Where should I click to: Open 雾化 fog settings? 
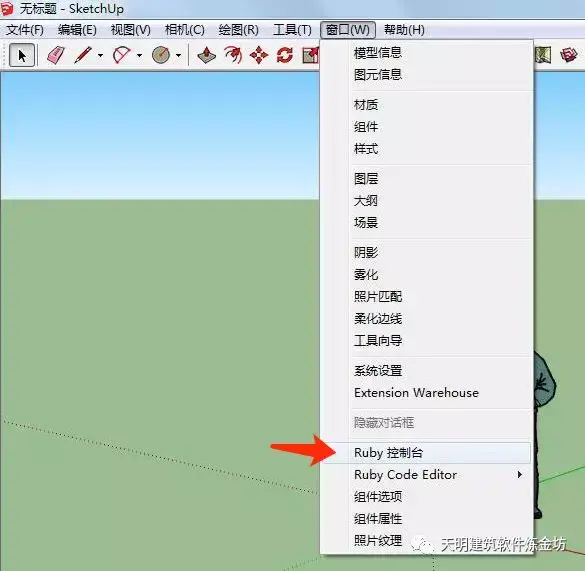pos(426,275)
